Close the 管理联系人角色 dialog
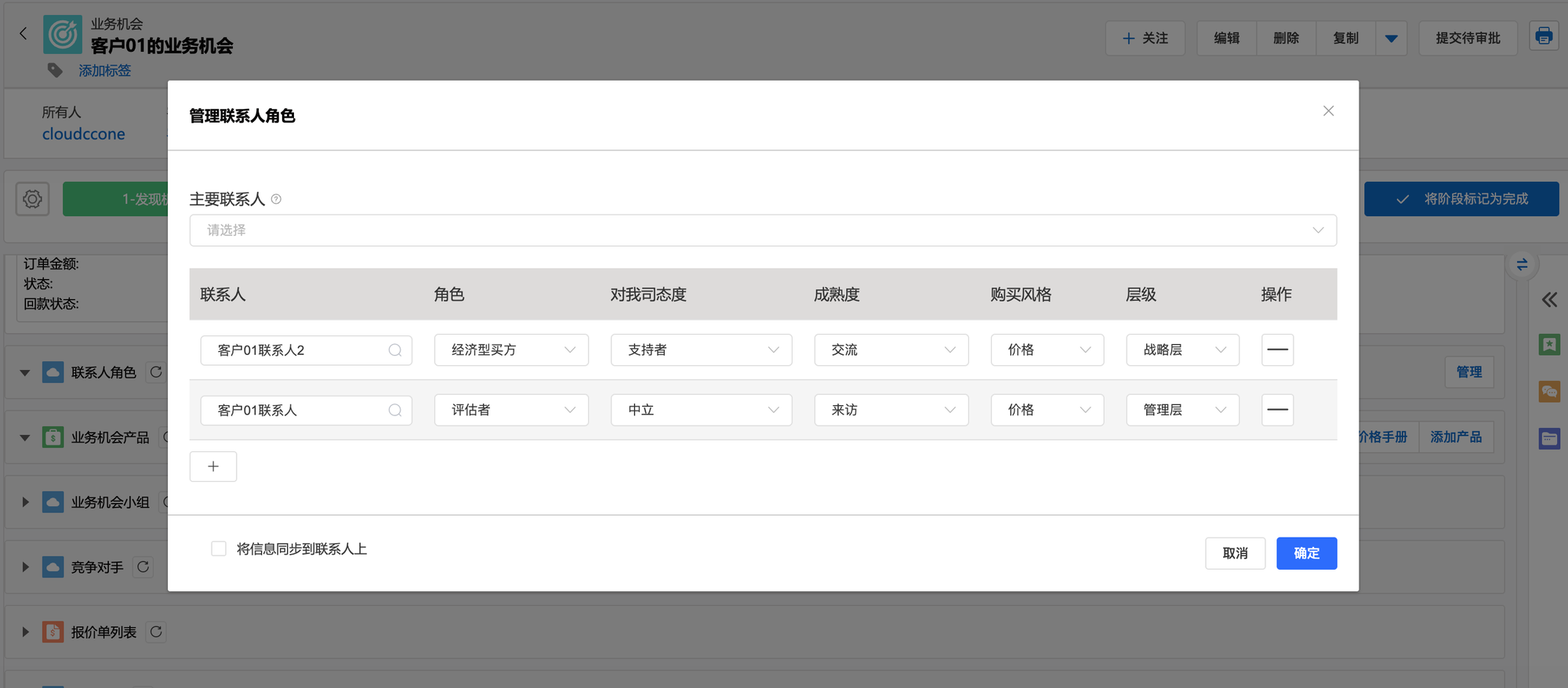Image resolution: width=1568 pixels, height=688 pixels. click(x=1328, y=111)
